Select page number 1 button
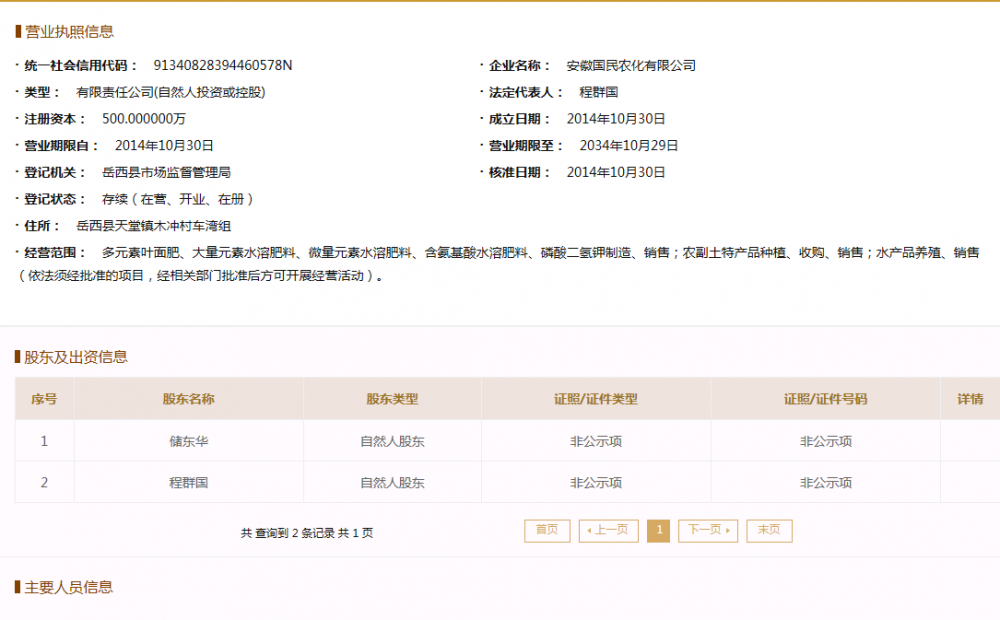Screen dimensions: 1000x620 click(658, 531)
